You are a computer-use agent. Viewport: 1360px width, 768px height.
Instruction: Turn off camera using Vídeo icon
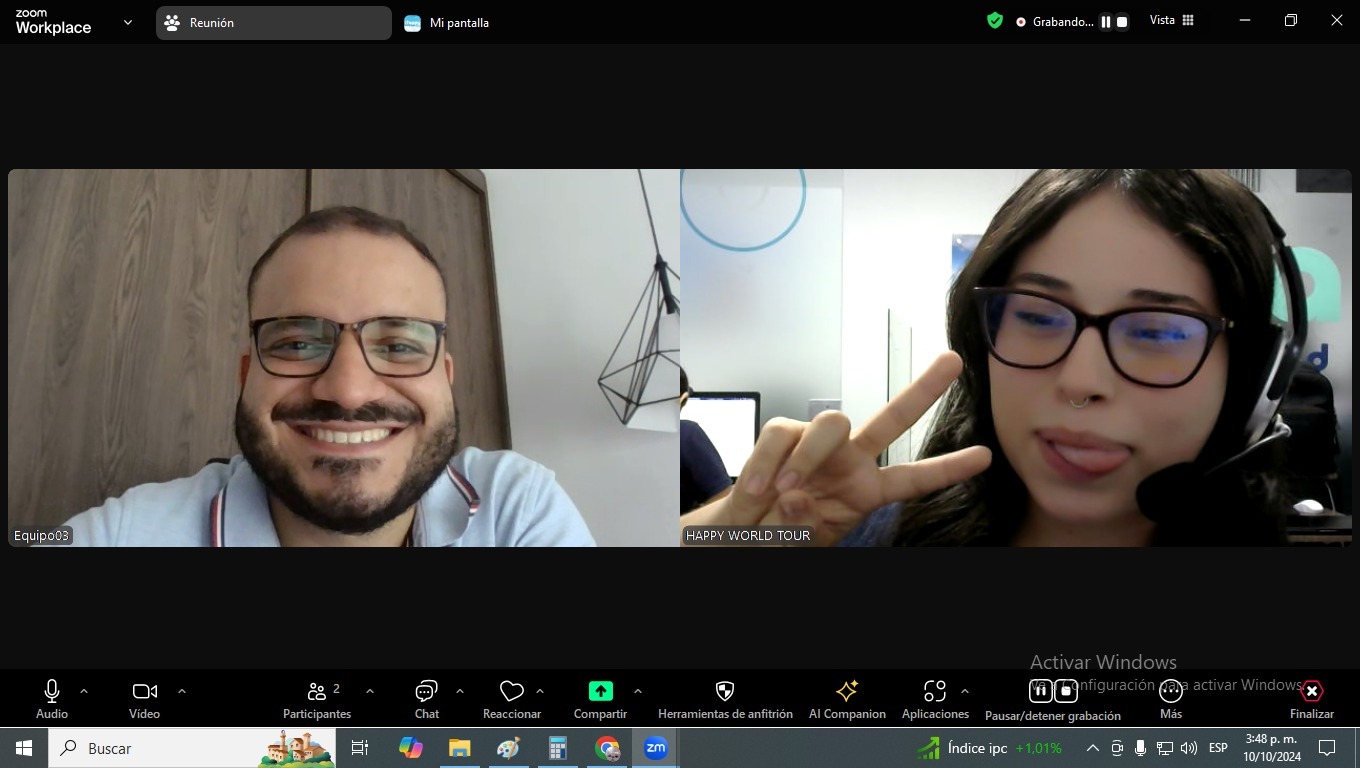click(x=145, y=698)
